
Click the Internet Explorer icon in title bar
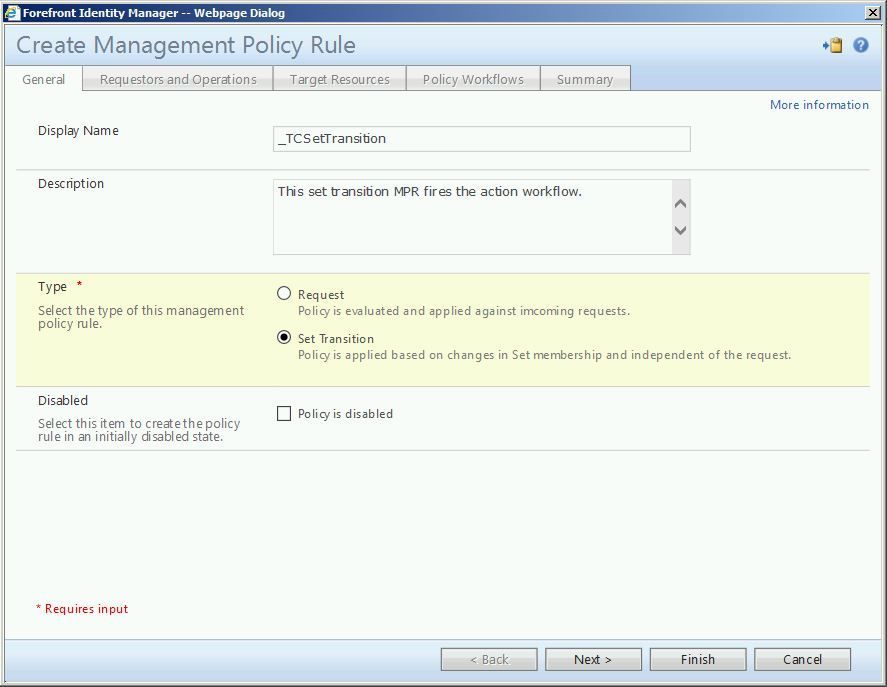coord(12,12)
